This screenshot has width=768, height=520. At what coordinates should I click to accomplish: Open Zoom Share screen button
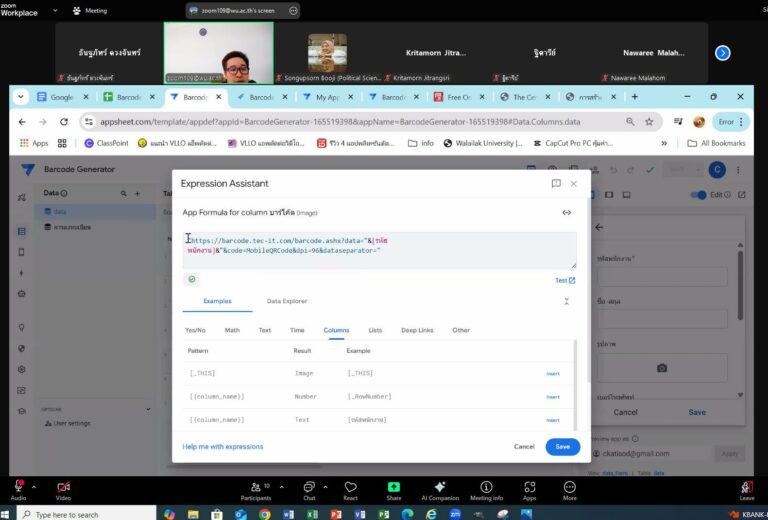[394, 489]
